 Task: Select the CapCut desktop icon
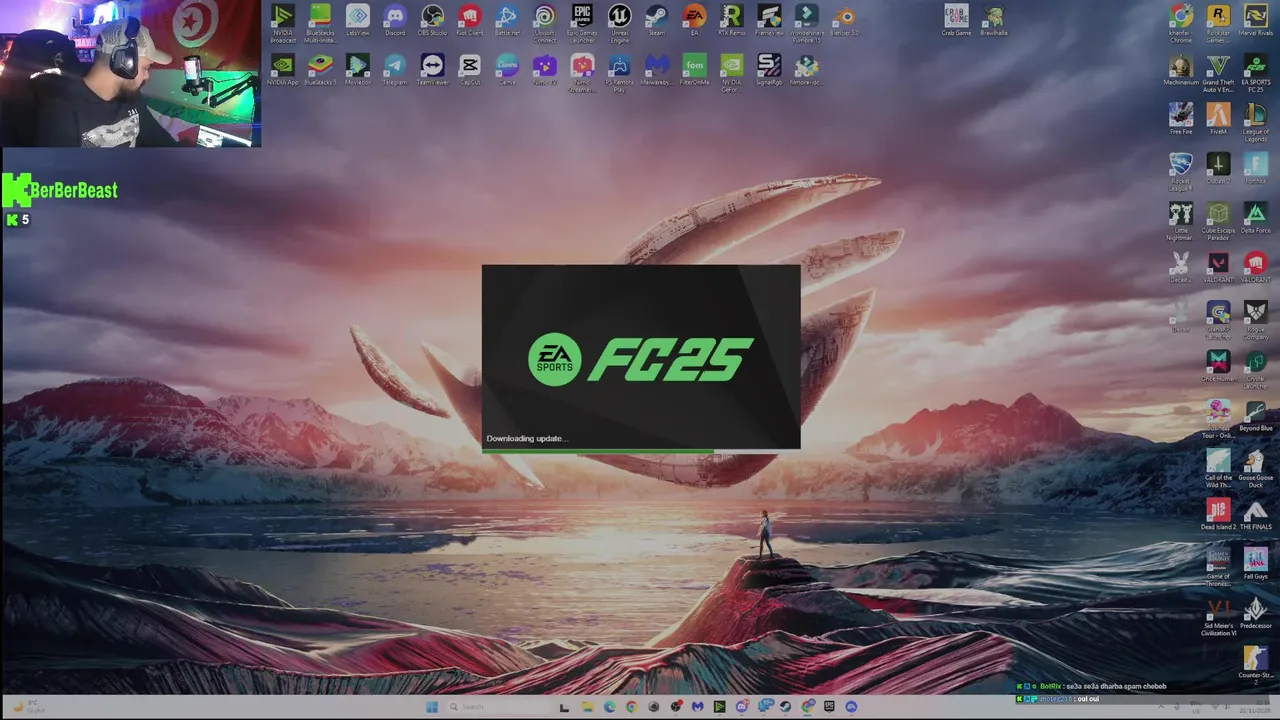(469, 70)
